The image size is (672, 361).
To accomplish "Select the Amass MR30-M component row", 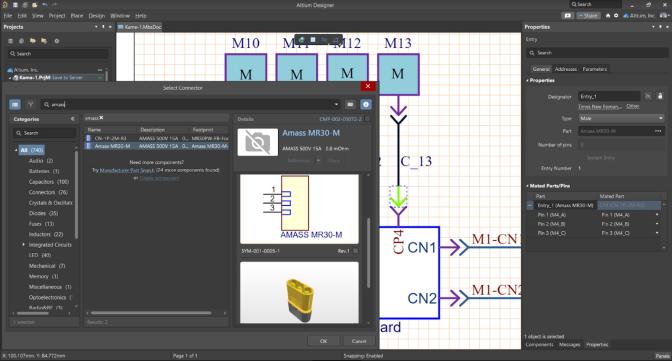I will click(x=157, y=146).
